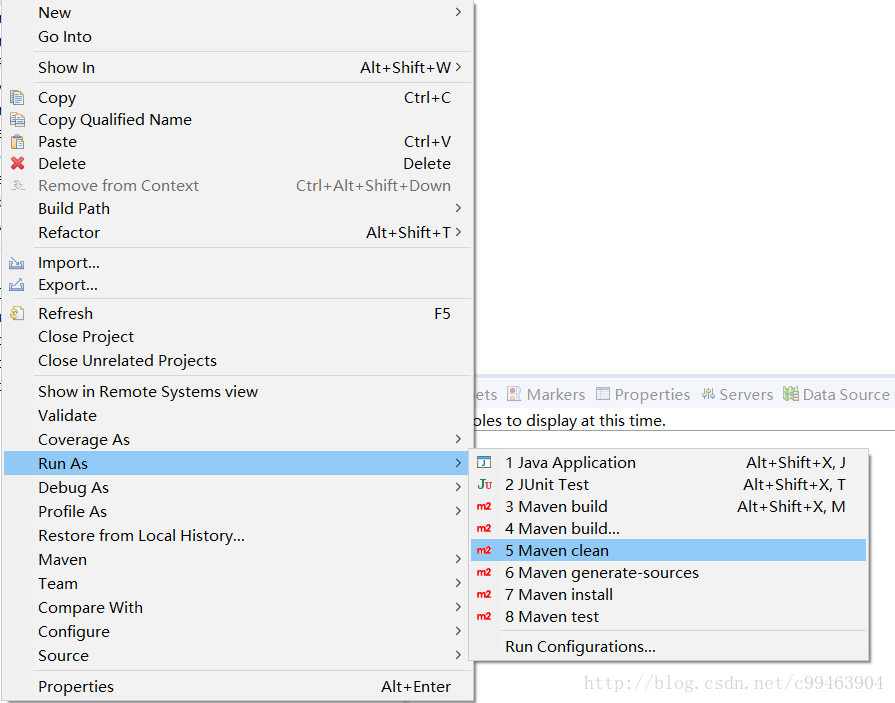Run as 1 Java Application
The height and width of the screenshot is (703, 895).
point(668,462)
